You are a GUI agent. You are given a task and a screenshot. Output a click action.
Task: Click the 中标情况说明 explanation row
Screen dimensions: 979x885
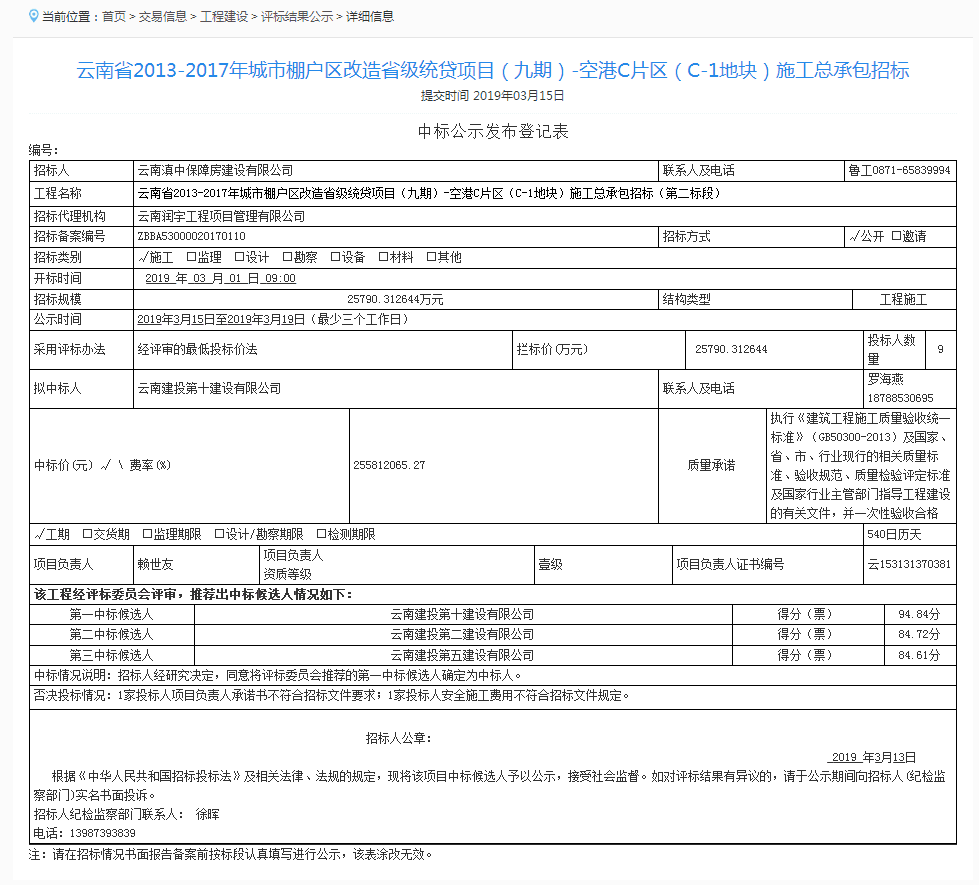[x=493, y=676]
